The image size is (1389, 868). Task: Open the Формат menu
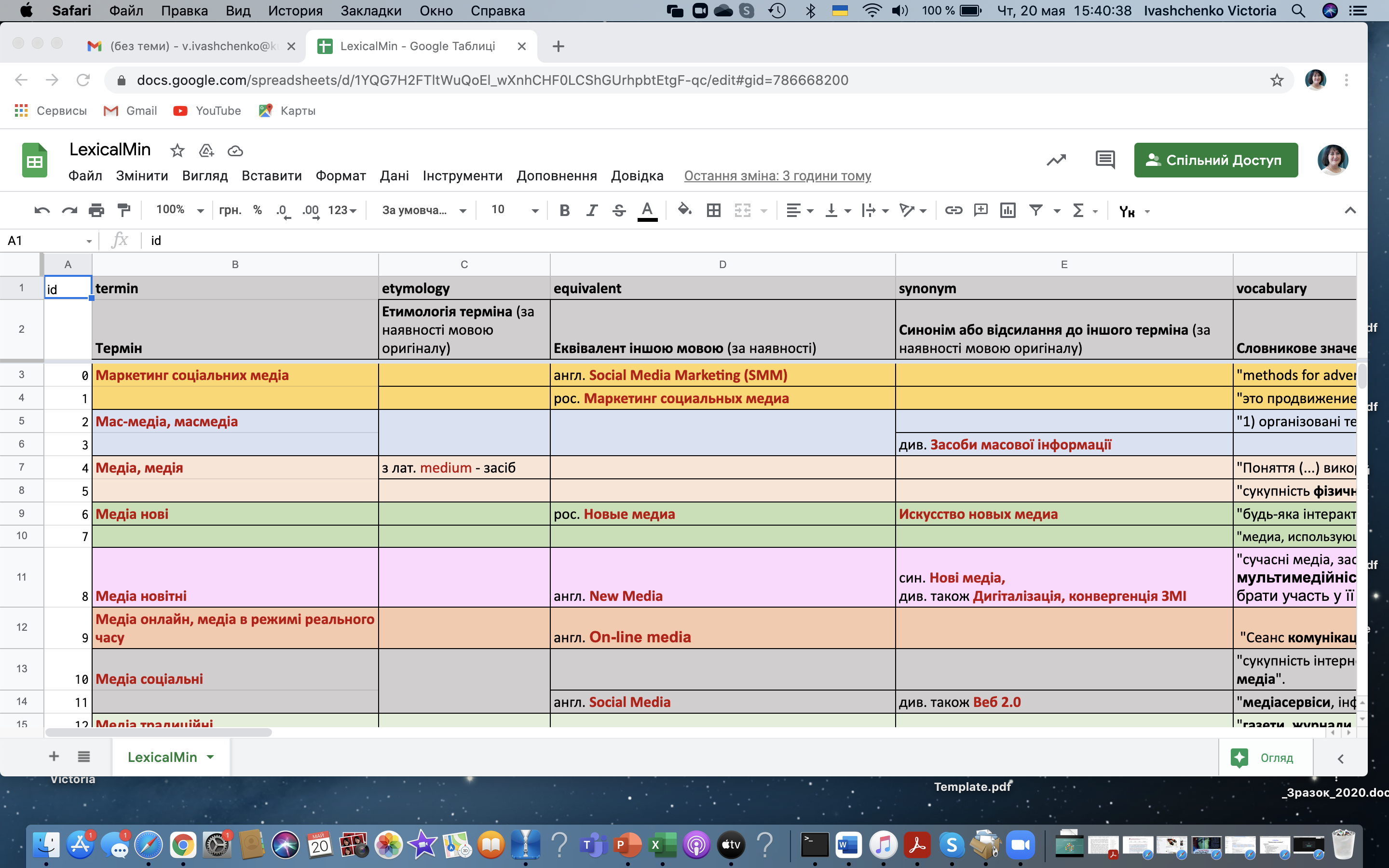click(x=340, y=176)
